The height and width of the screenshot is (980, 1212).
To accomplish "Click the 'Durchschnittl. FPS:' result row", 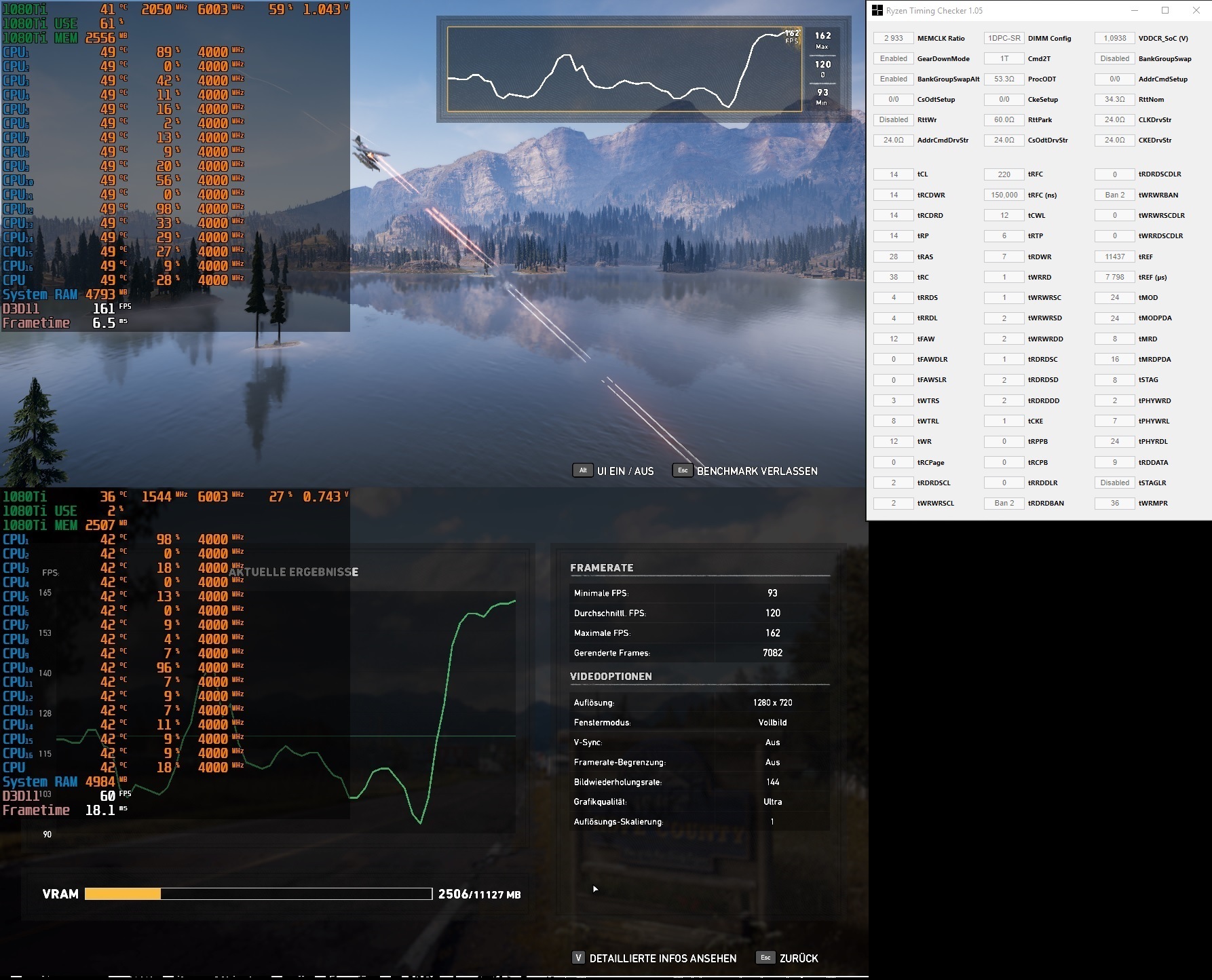I will [x=700, y=613].
